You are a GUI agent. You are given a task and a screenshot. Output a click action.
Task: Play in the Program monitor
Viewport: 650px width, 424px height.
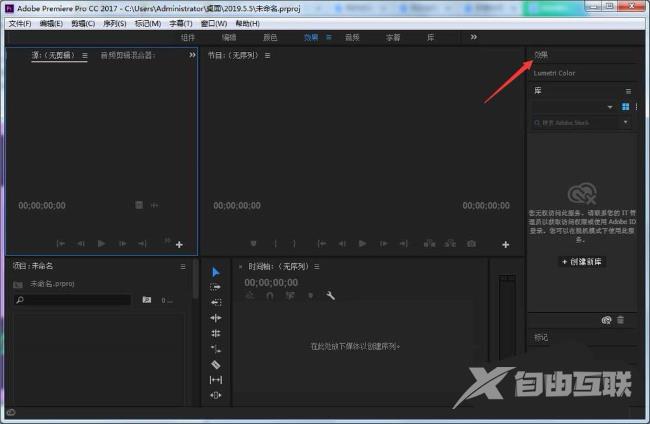point(362,244)
